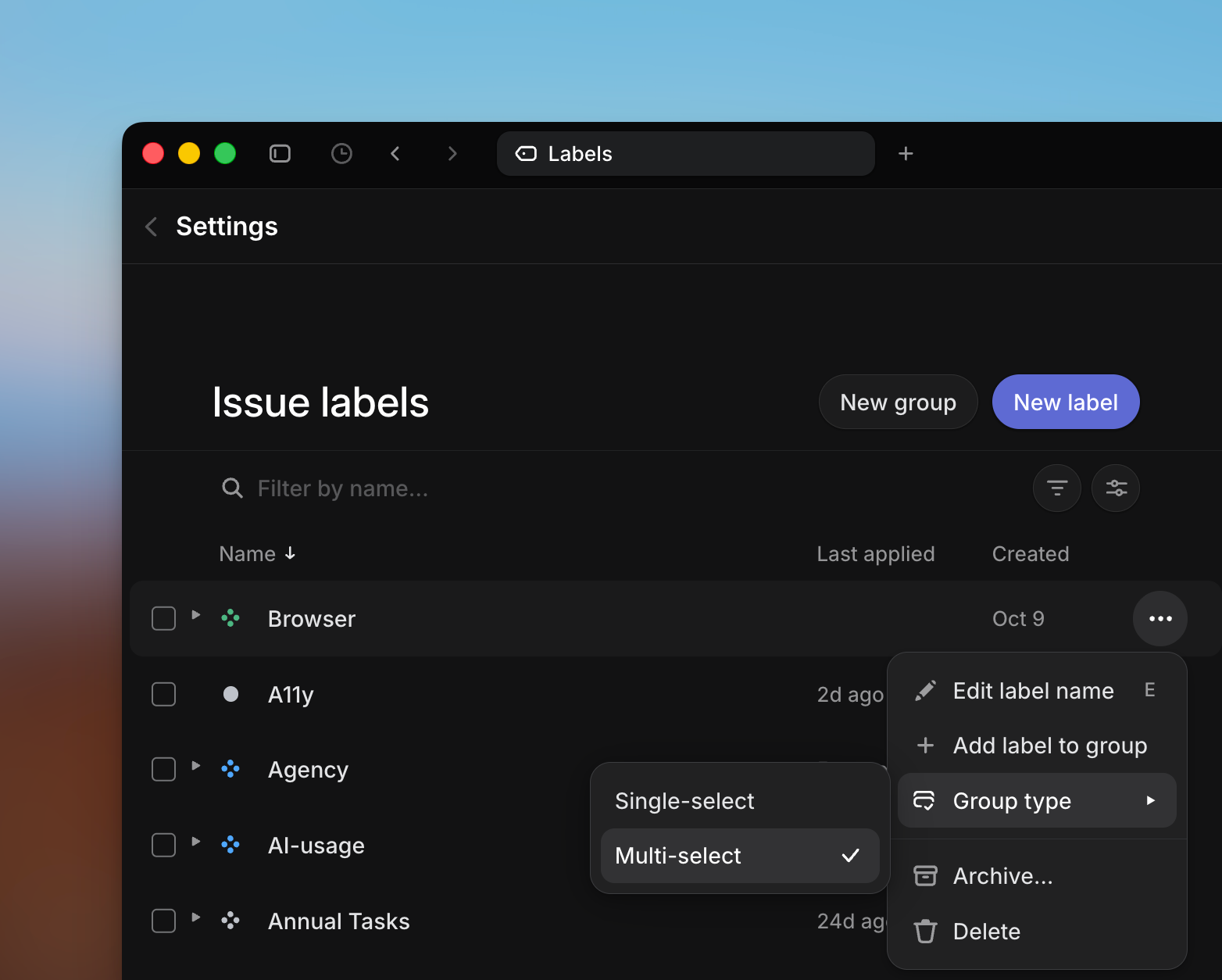The height and width of the screenshot is (980, 1222).
Task: Open the Group type submenu
Action: click(x=1037, y=800)
